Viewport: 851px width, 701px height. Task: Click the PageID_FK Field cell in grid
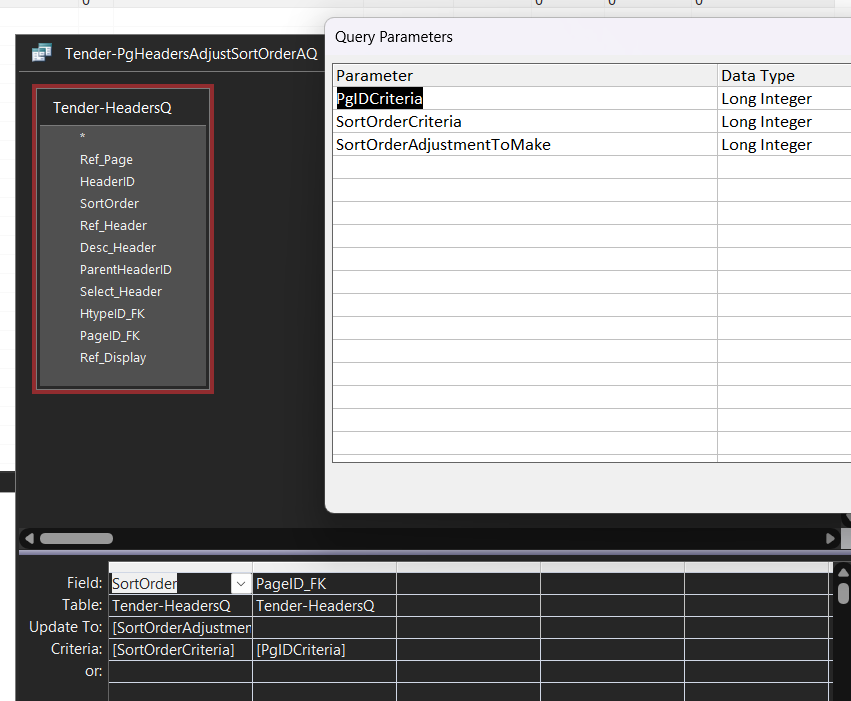click(x=324, y=584)
